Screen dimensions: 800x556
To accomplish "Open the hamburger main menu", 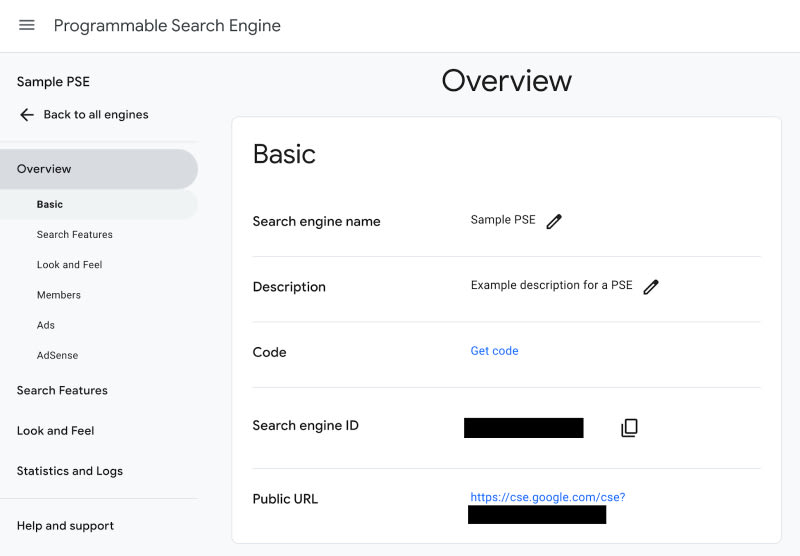I will pyautogui.click(x=27, y=25).
